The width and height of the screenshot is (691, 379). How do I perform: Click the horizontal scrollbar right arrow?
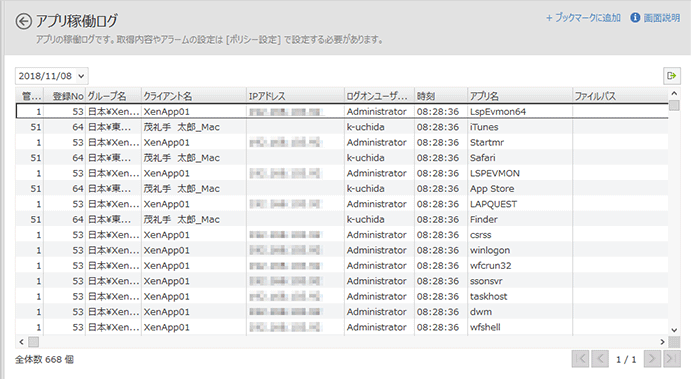[662, 342]
